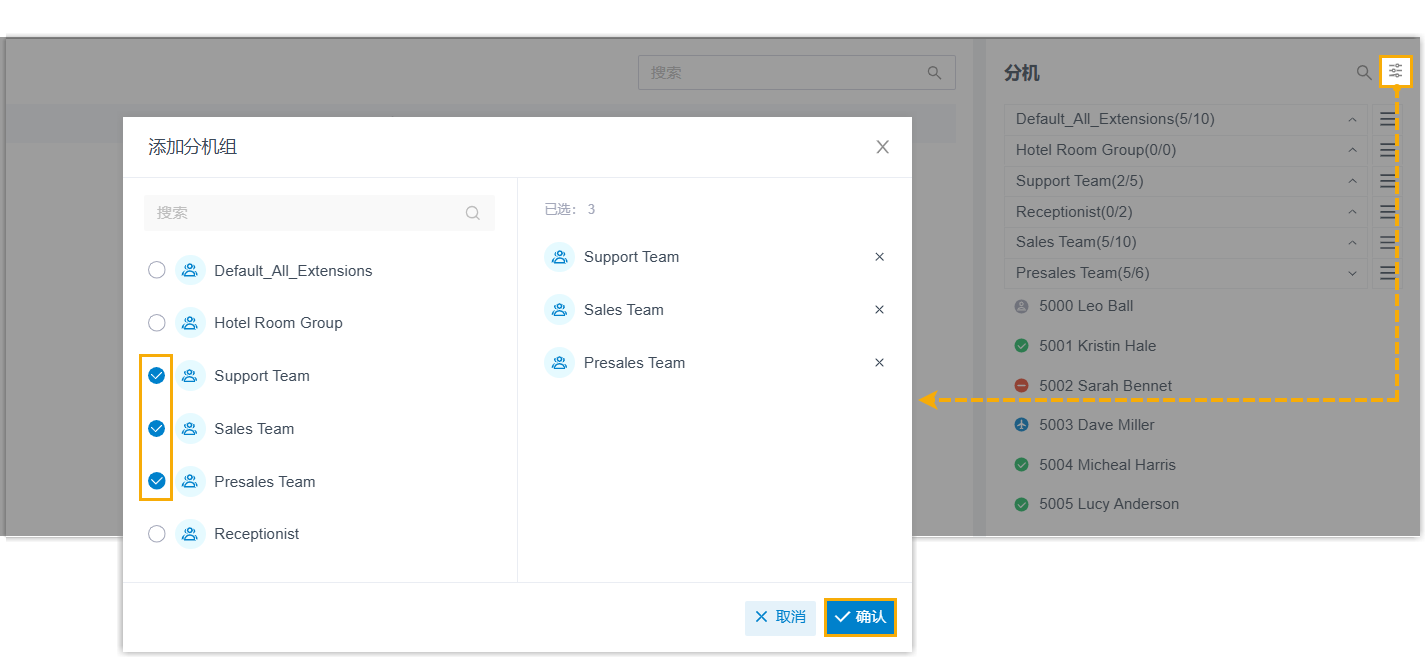Uncheck the Presales Team checkbox
This screenshot has width=1425, height=660.
coord(157,481)
